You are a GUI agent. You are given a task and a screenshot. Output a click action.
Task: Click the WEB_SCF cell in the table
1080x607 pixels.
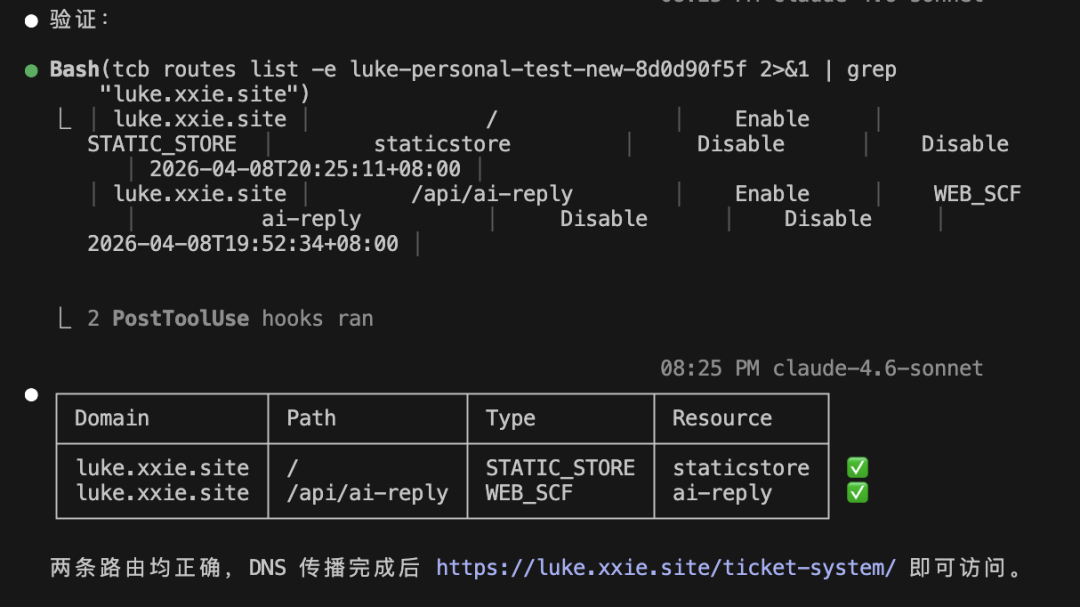tap(529, 493)
